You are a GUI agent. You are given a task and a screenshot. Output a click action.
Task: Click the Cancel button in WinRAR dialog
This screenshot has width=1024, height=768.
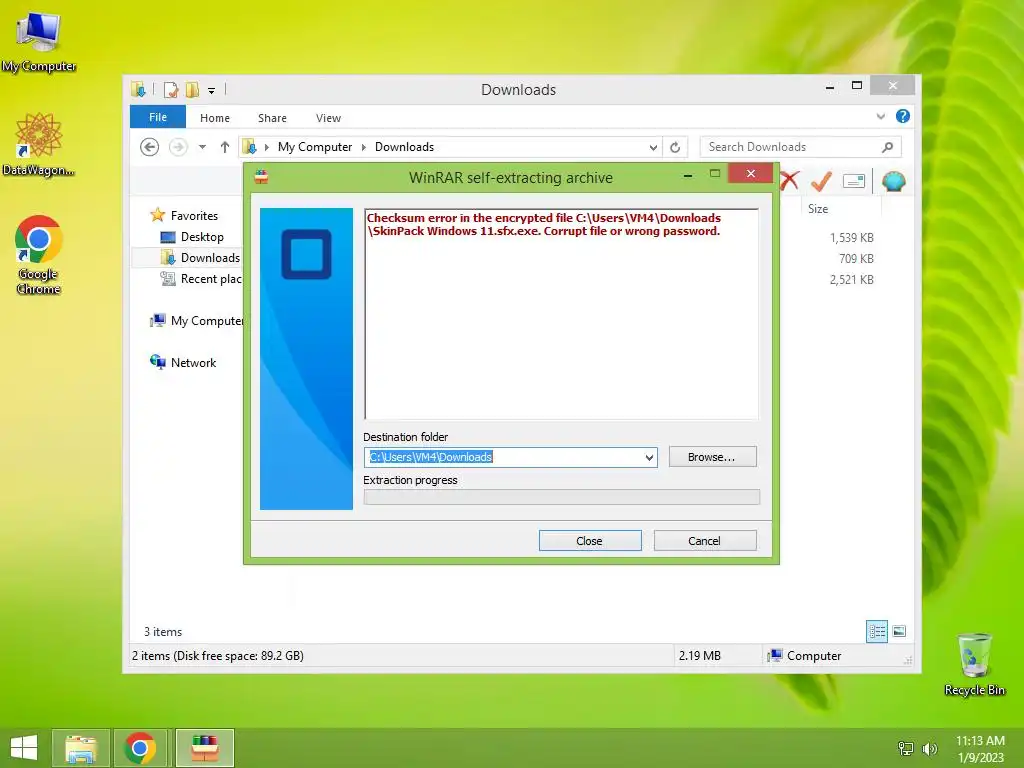(705, 541)
